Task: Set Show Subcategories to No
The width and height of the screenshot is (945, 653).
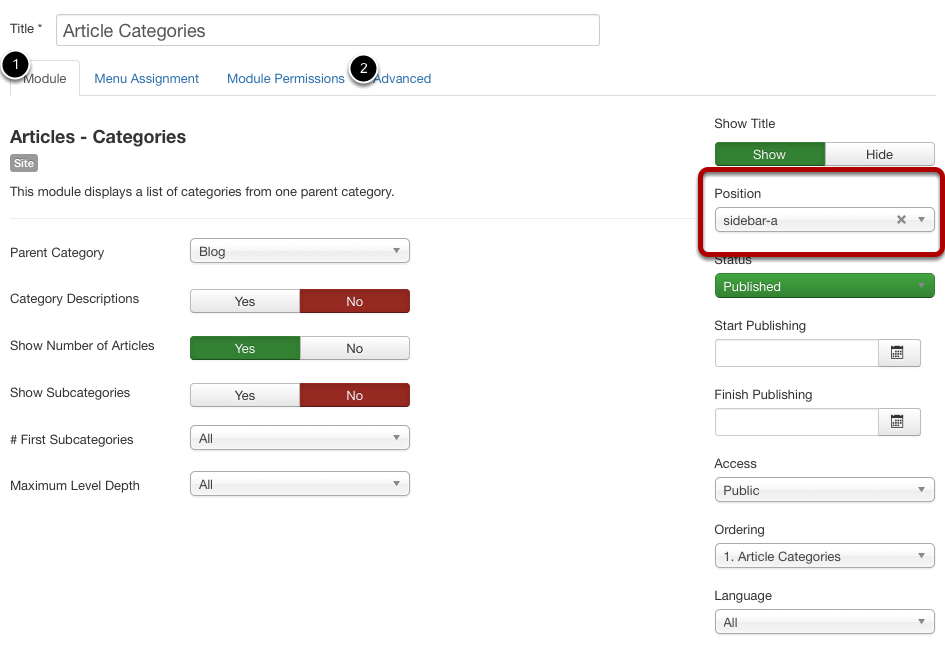Action: 354,395
